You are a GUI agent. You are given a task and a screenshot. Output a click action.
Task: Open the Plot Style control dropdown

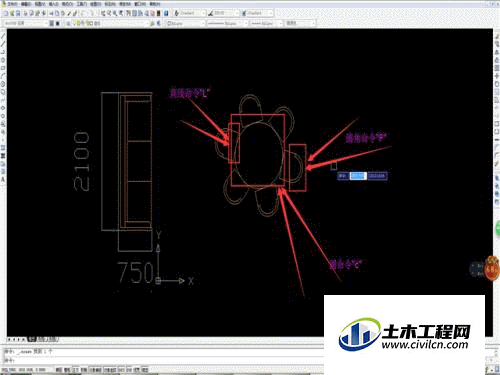coord(300,23)
